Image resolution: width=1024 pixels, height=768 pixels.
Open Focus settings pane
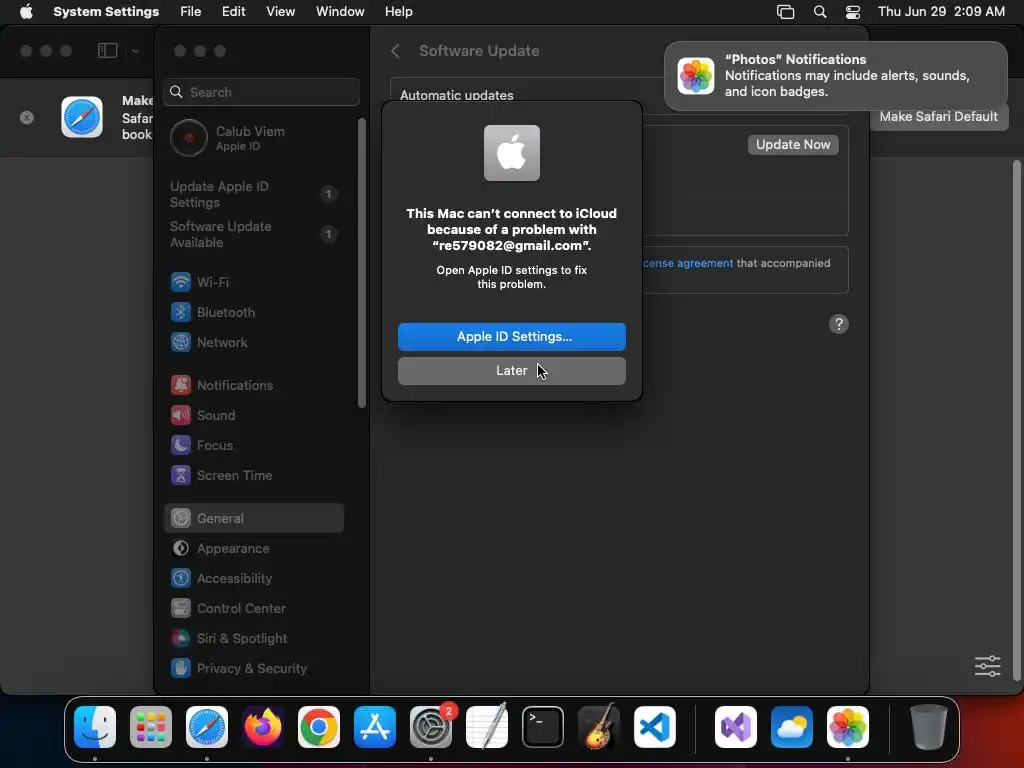(x=253, y=445)
